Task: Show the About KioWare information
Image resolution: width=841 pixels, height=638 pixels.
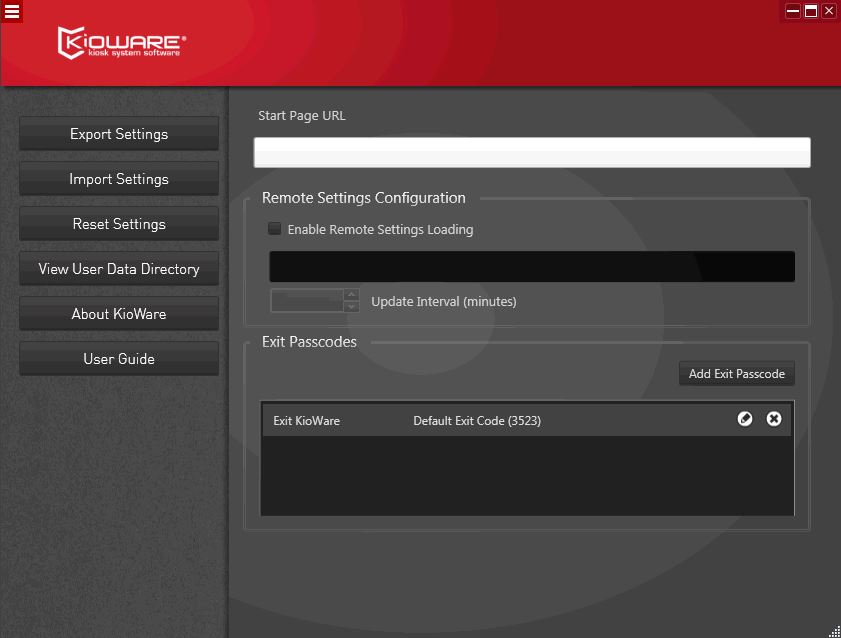Action: [x=119, y=314]
